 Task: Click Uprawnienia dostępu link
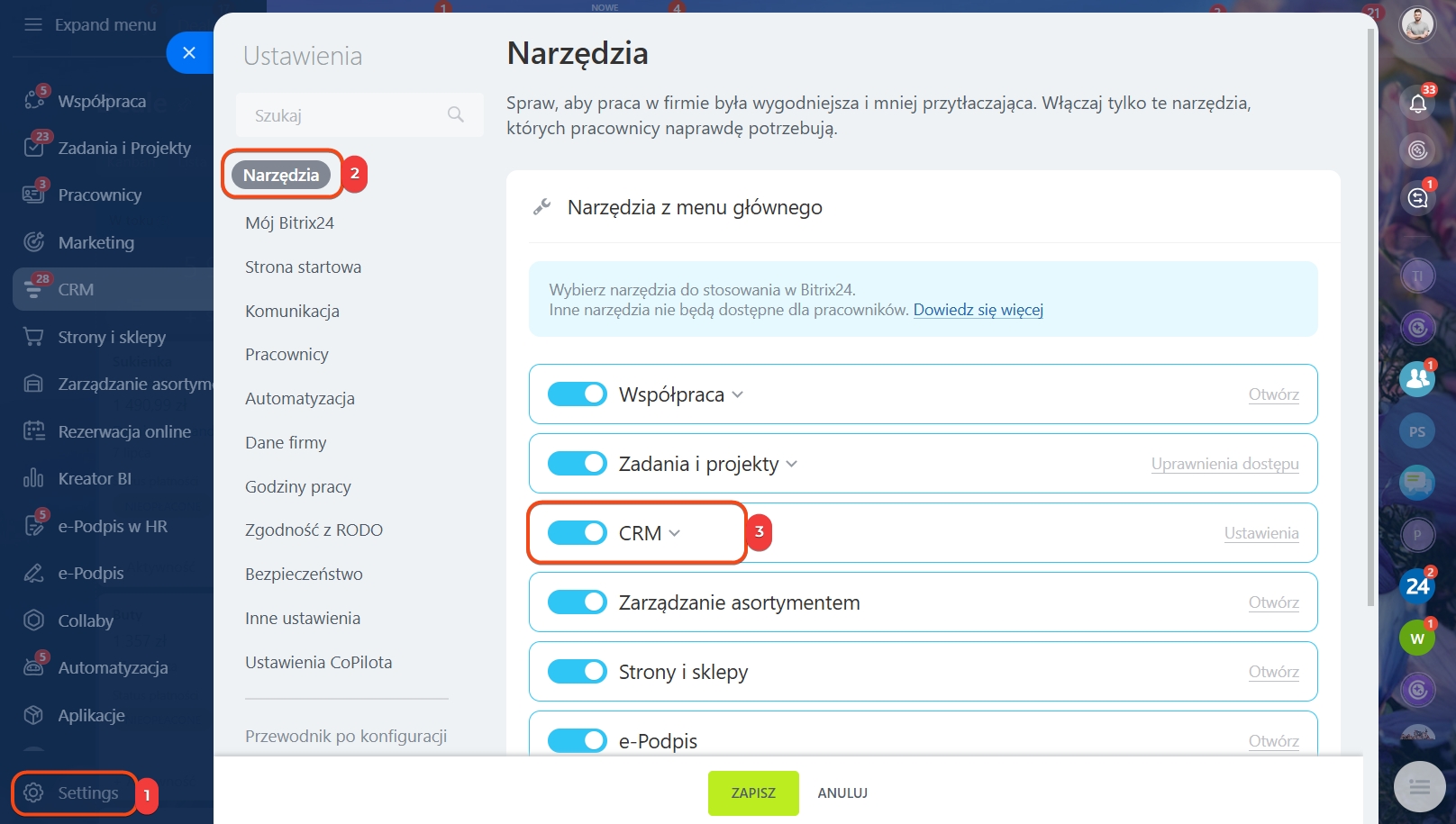pos(1224,464)
